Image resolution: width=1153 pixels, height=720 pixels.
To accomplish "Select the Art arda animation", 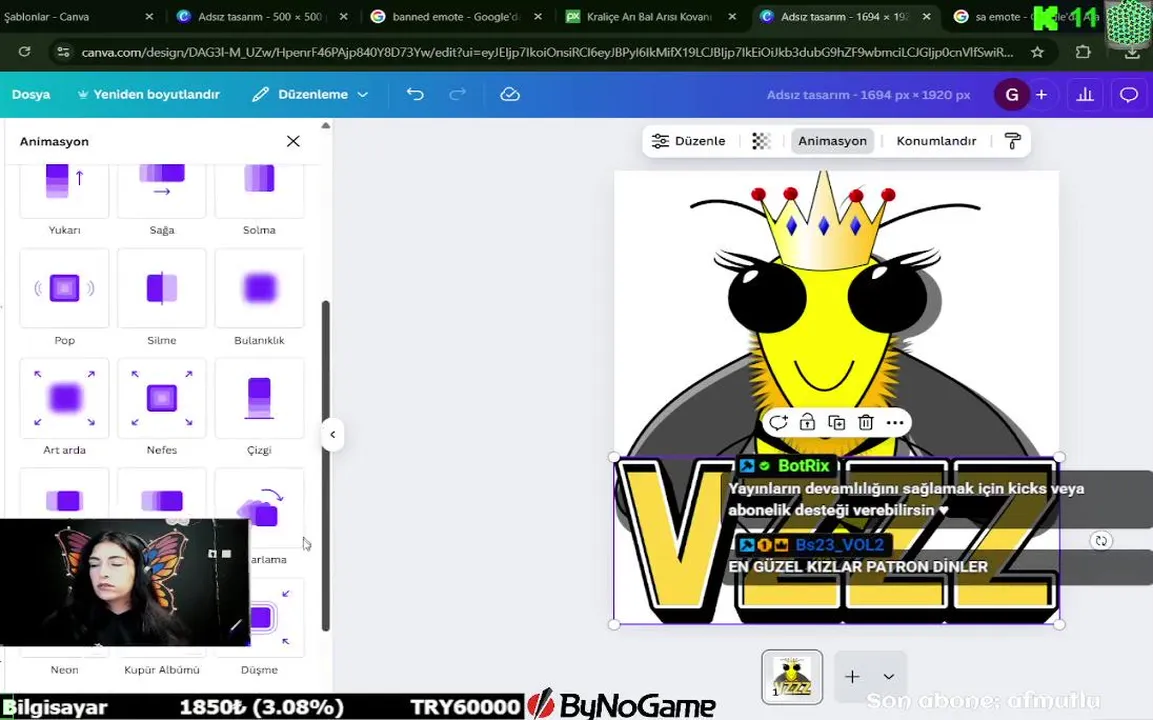I will 65,398.
